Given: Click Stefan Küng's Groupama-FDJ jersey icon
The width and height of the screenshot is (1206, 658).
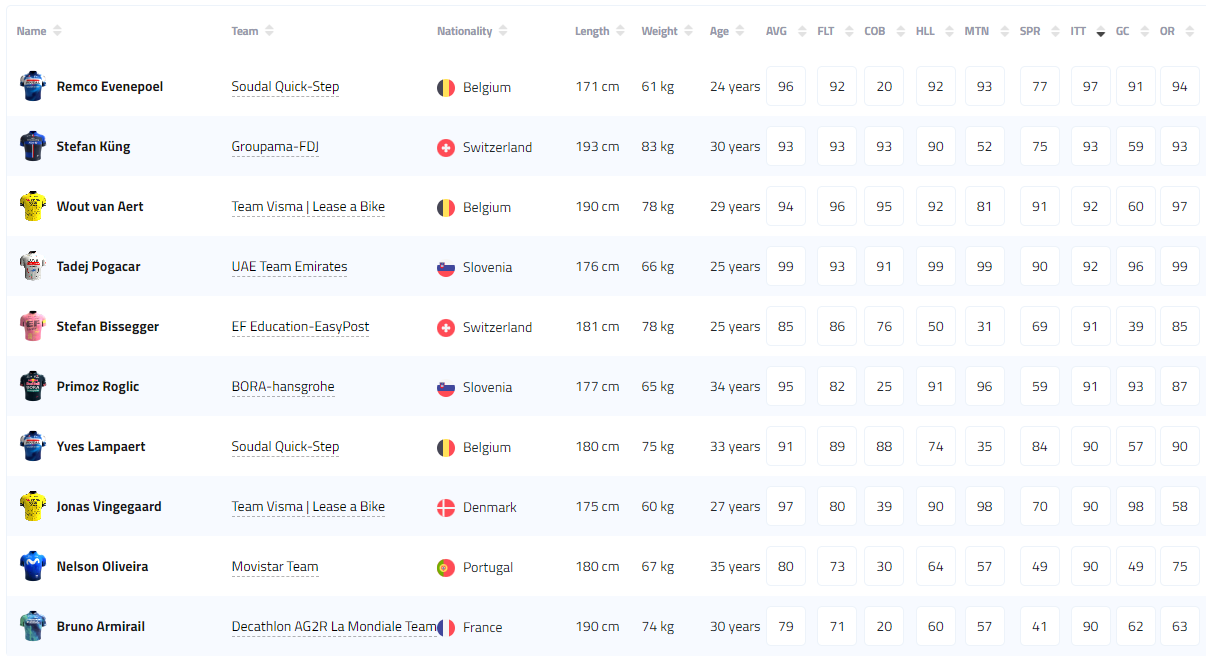Looking at the screenshot, I should [x=33, y=147].
